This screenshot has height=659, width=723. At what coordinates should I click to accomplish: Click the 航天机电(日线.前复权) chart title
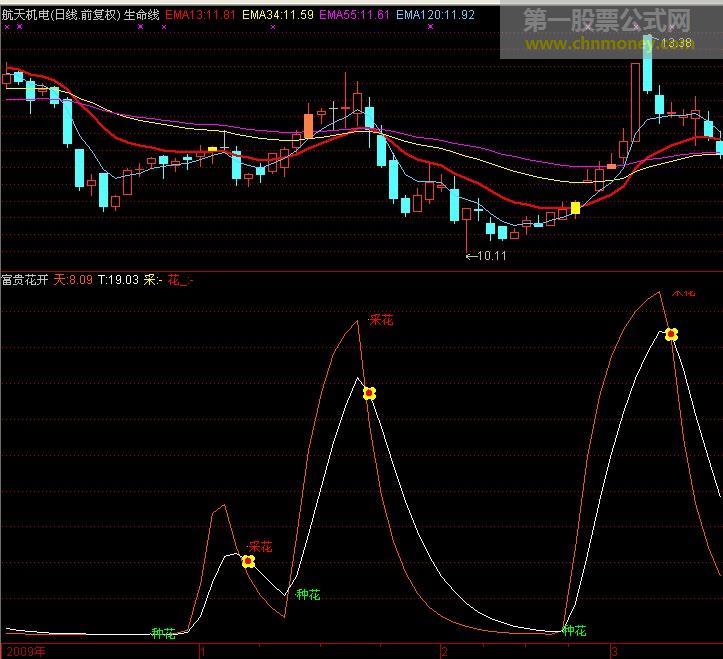pyautogui.click(x=61, y=15)
